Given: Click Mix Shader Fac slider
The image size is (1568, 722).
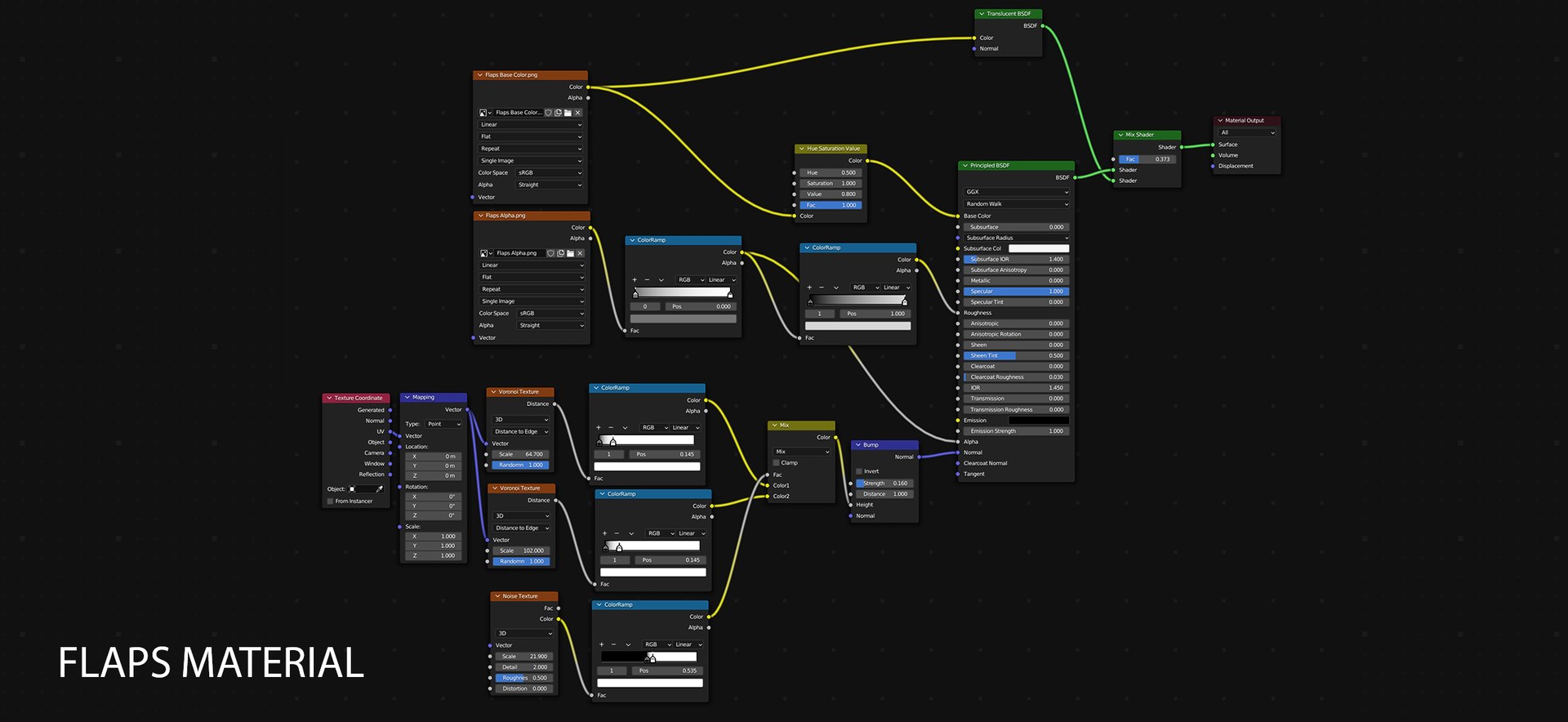Looking at the screenshot, I should point(1147,159).
